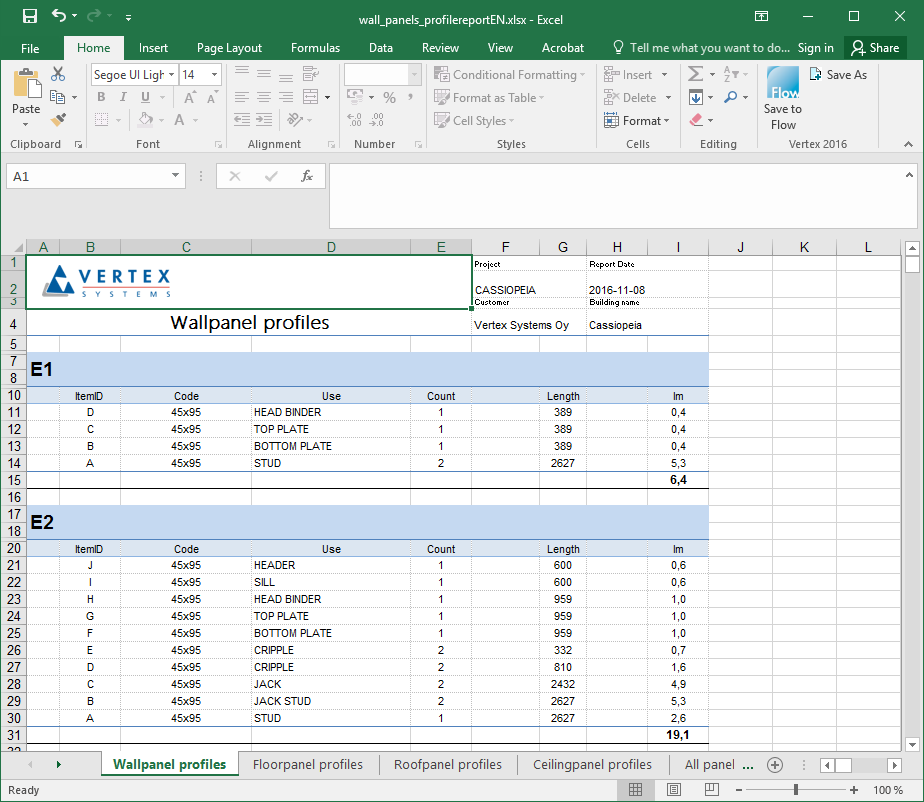Expand the Name Box dropdown
Image resolution: width=924 pixels, height=802 pixels.
coord(176,176)
